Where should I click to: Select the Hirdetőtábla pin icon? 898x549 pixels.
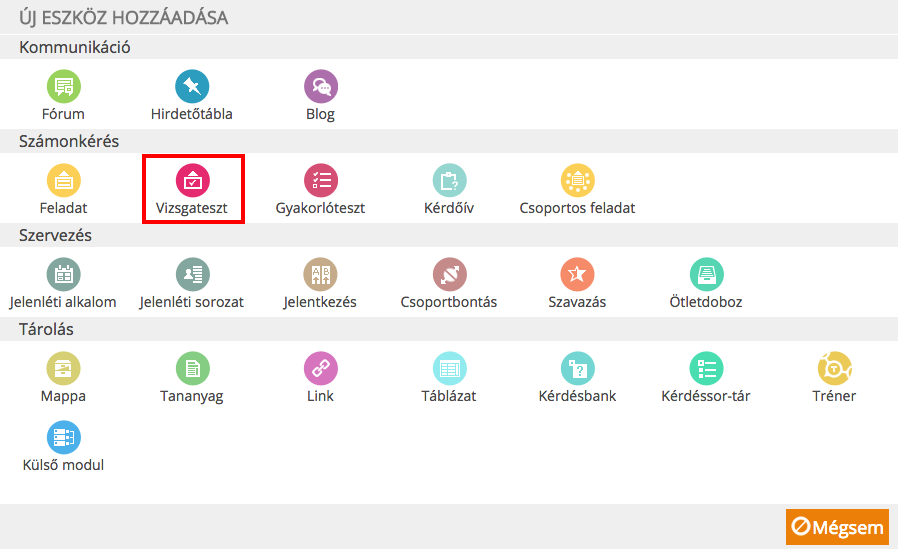click(x=192, y=86)
